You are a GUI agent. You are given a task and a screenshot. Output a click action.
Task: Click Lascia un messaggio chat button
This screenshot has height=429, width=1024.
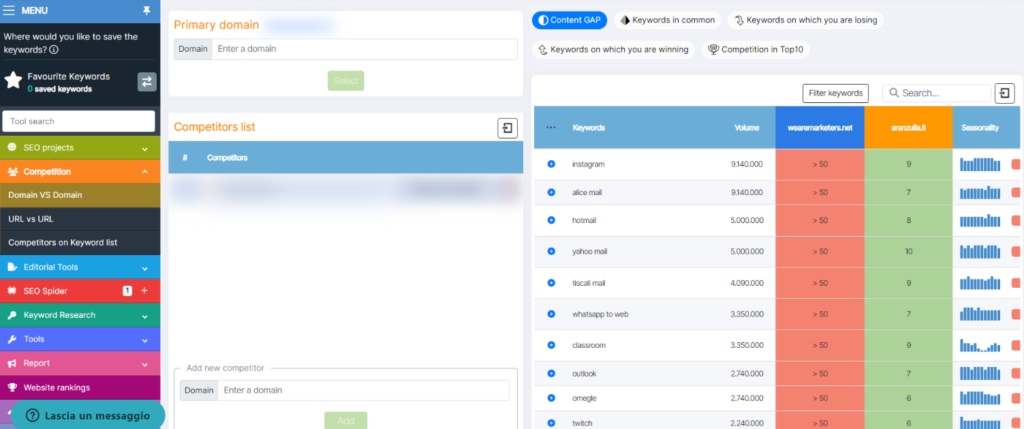point(88,415)
